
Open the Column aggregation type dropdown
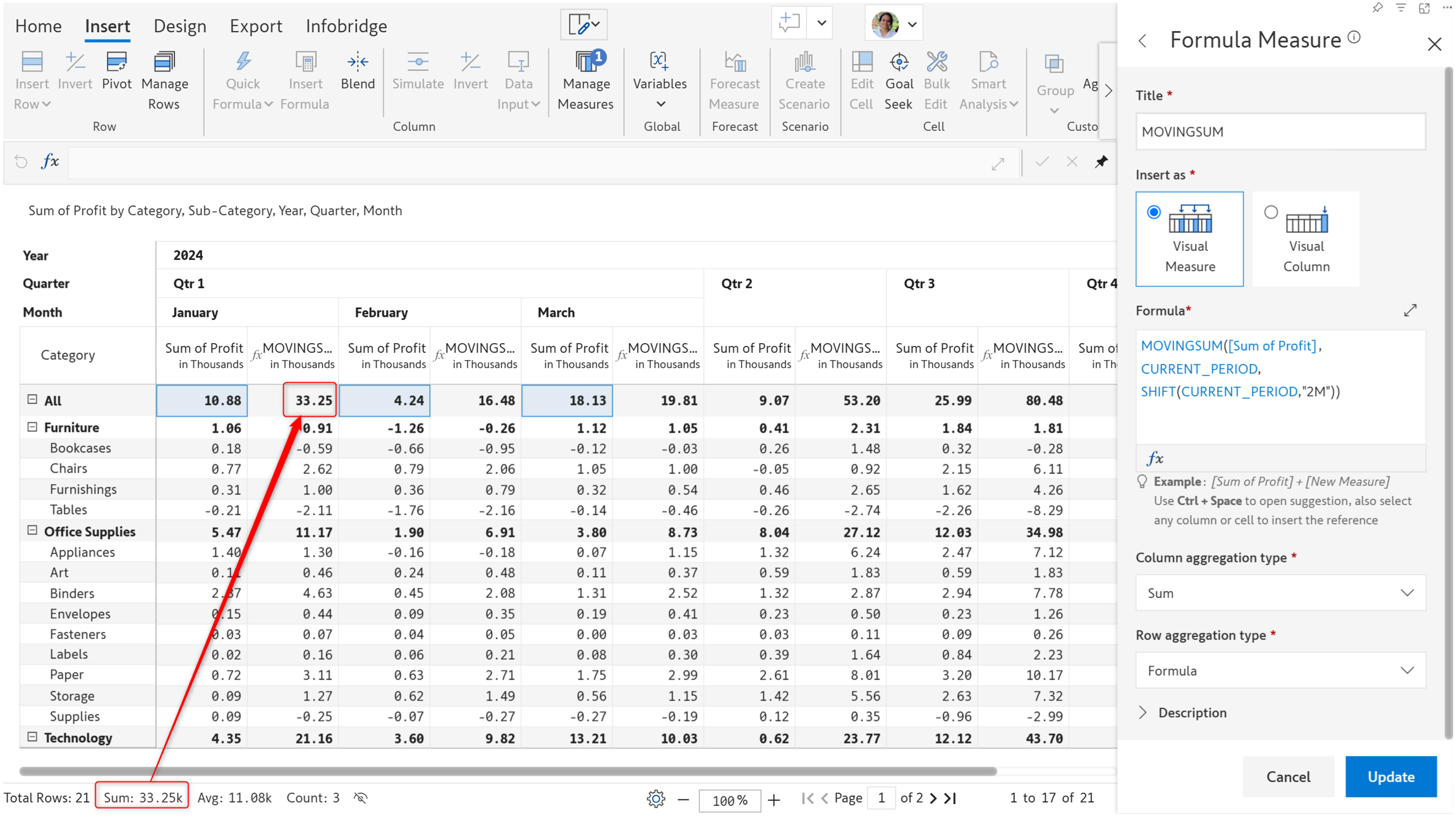(x=1280, y=593)
